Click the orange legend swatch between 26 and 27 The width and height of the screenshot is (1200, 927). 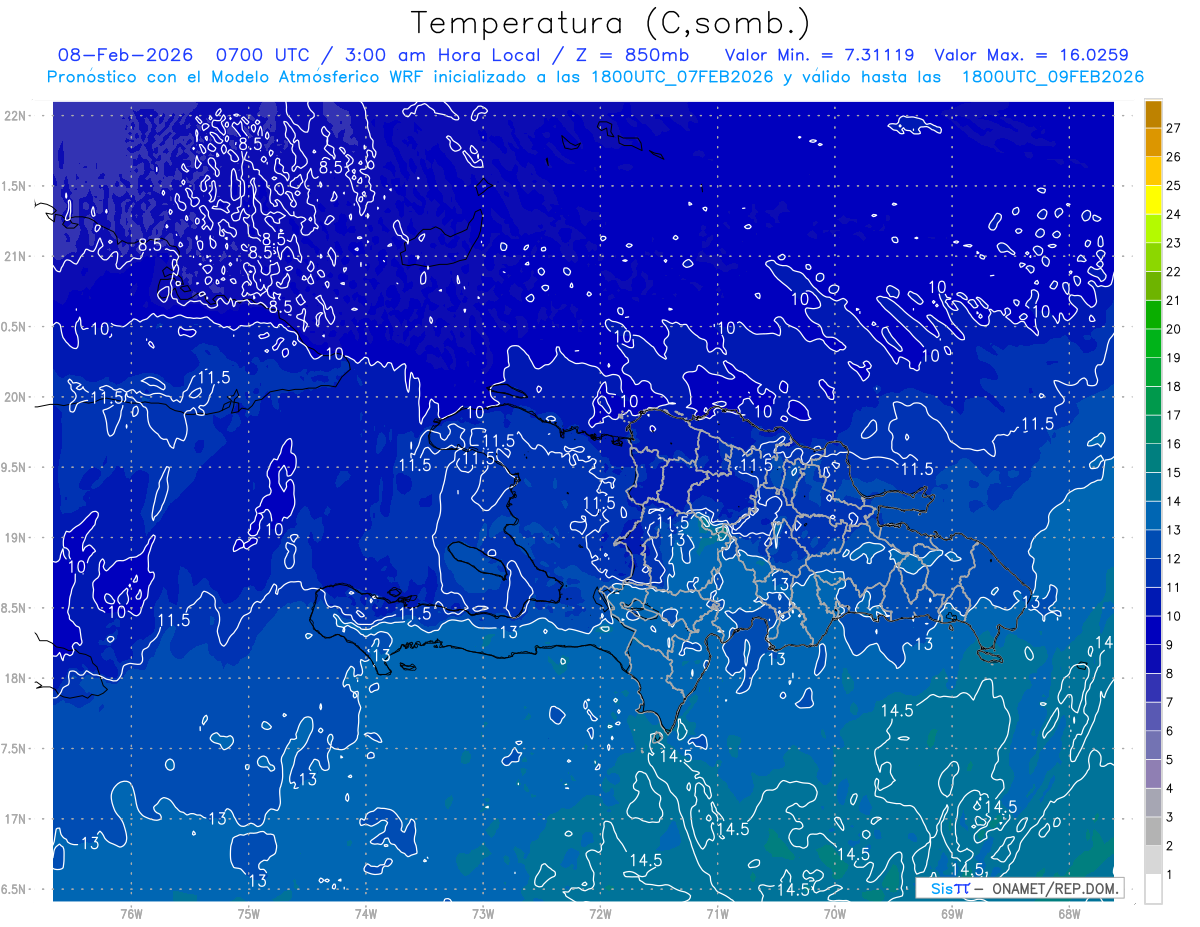coord(1153,142)
